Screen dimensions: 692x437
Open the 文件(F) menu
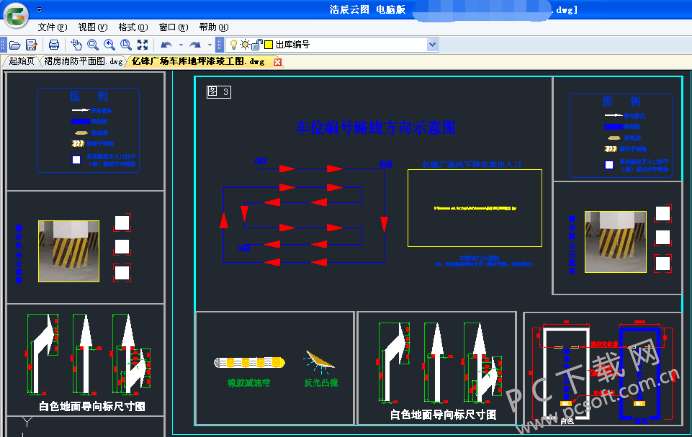[53, 27]
